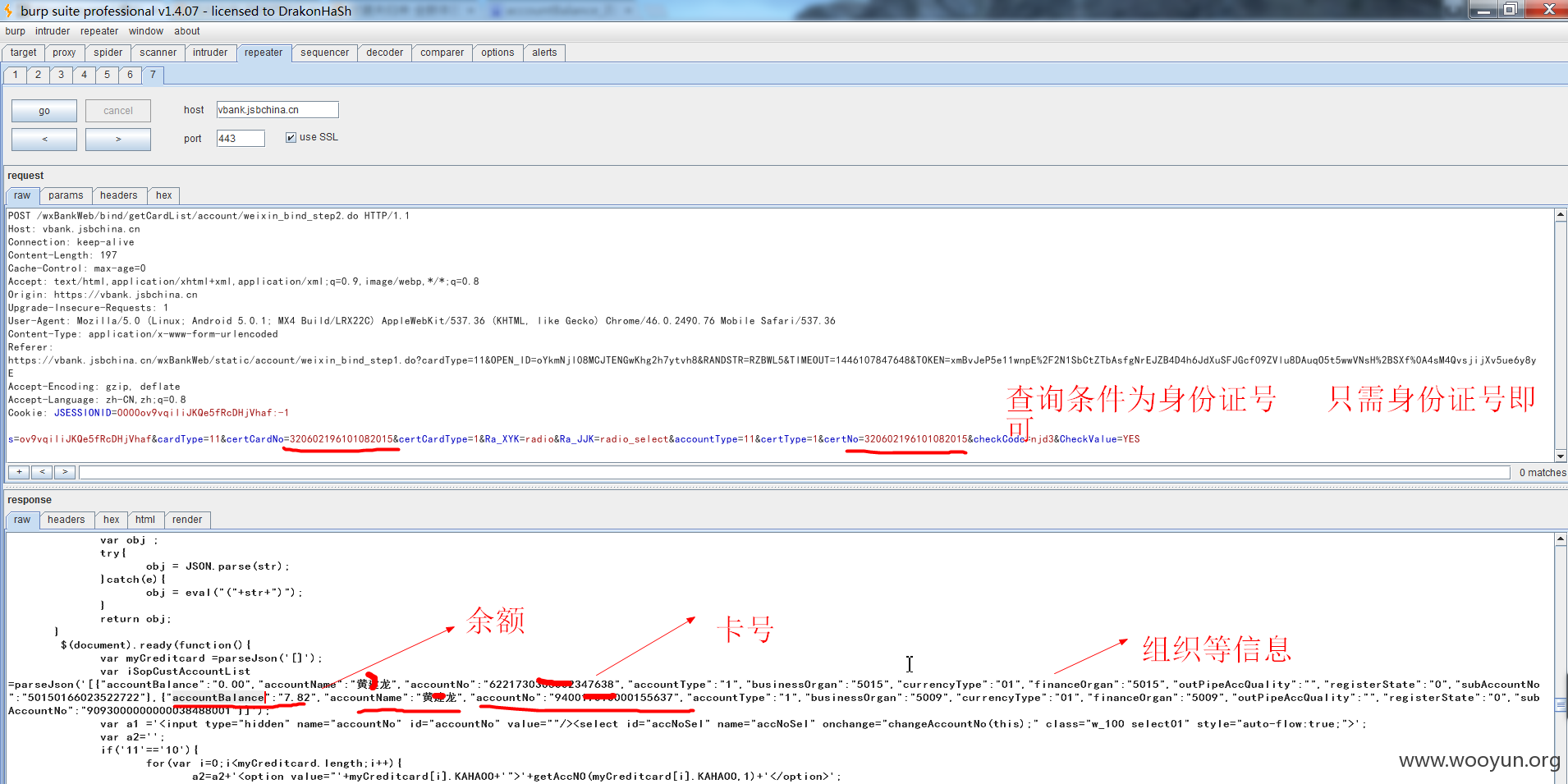1568x784 pixels.
Task: Switch to the intruder tool tab
Action: (210, 53)
